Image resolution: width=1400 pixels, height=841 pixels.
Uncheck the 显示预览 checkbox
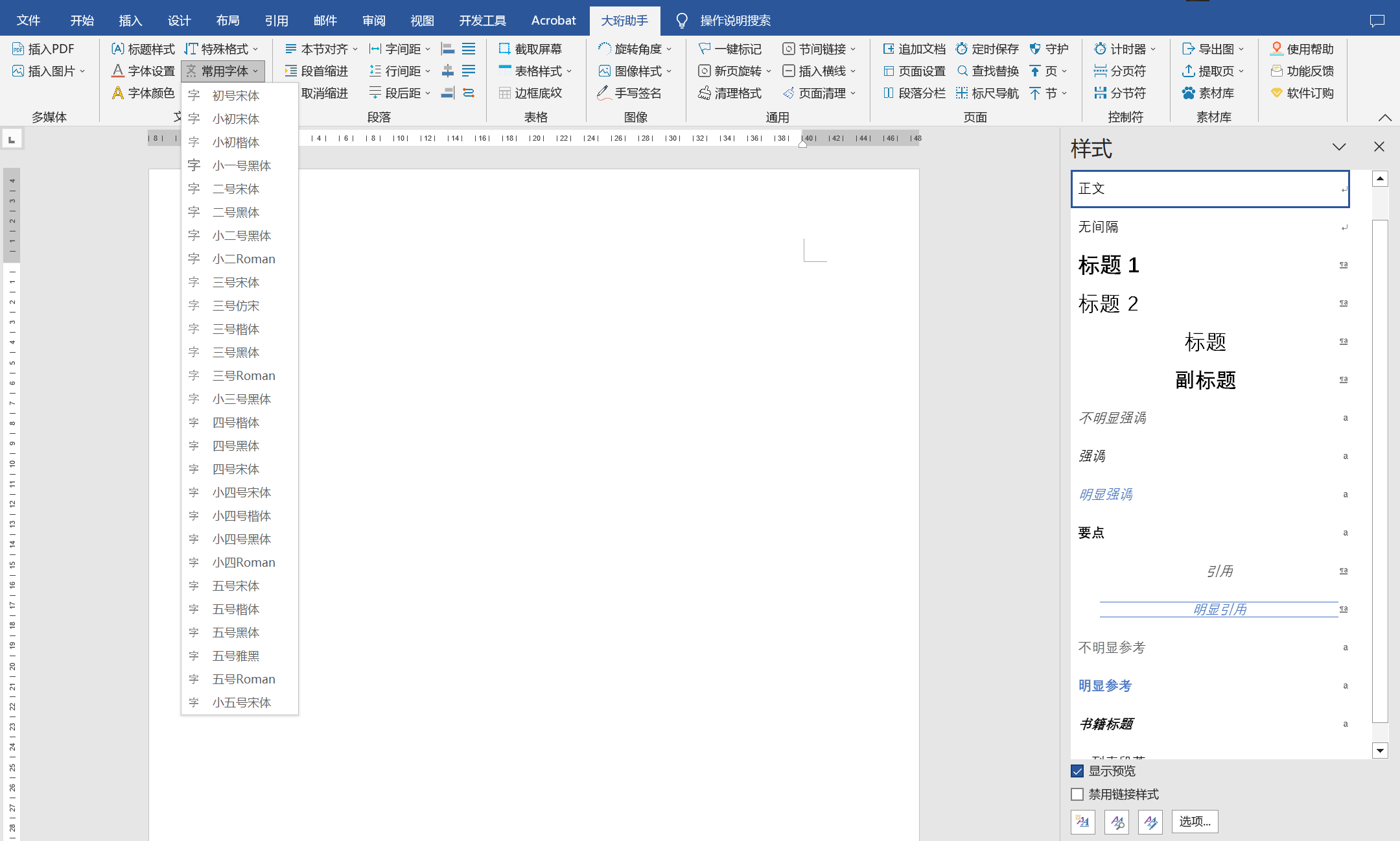click(x=1077, y=771)
